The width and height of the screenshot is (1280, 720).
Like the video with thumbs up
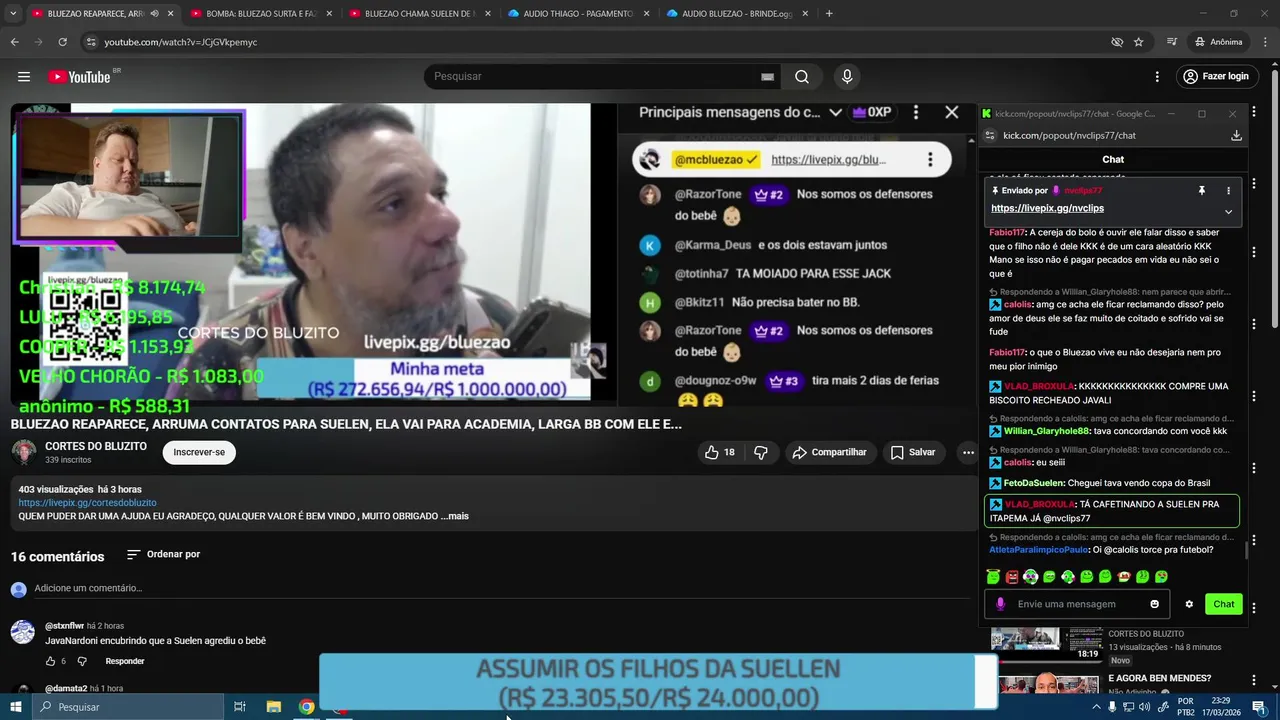click(720, 452)
